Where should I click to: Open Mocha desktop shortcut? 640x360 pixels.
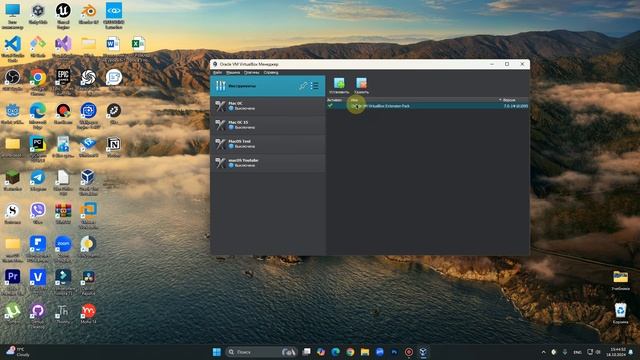(x=88, y=313)
